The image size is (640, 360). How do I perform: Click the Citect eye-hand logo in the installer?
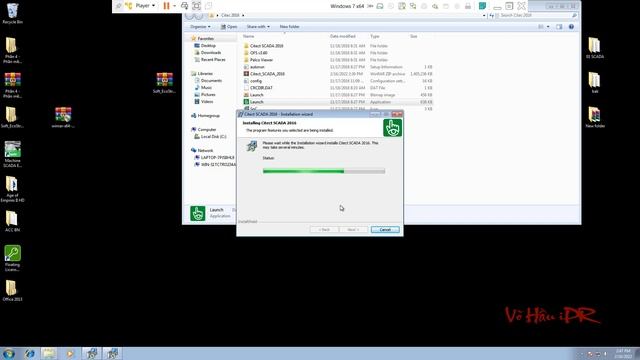[392, 128]
